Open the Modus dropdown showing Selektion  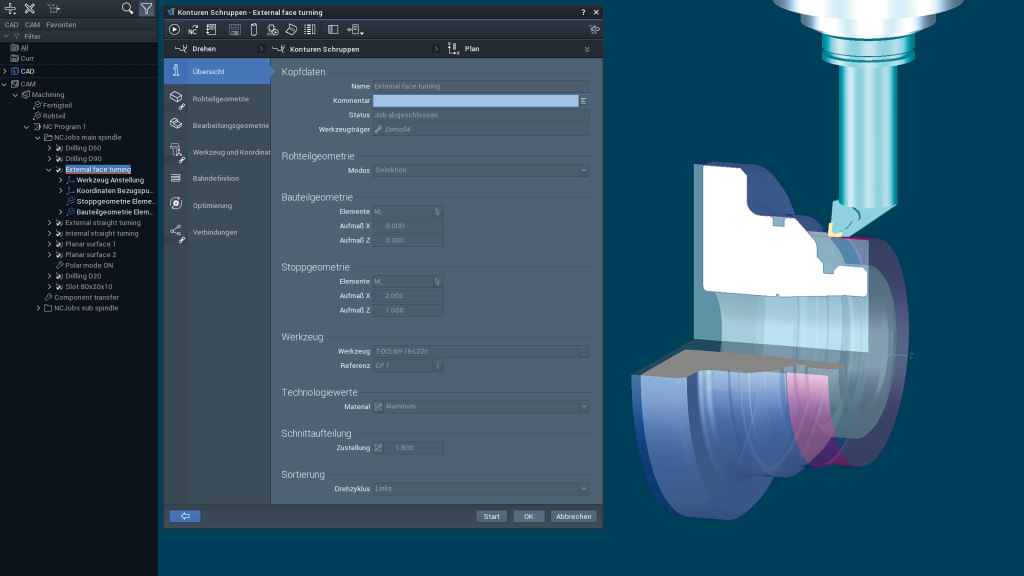pos(481,170)
